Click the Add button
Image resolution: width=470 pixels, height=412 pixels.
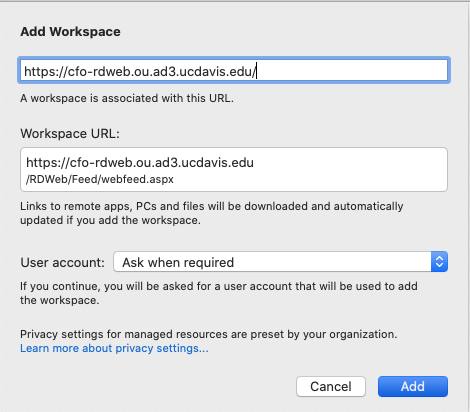point(413,387)
